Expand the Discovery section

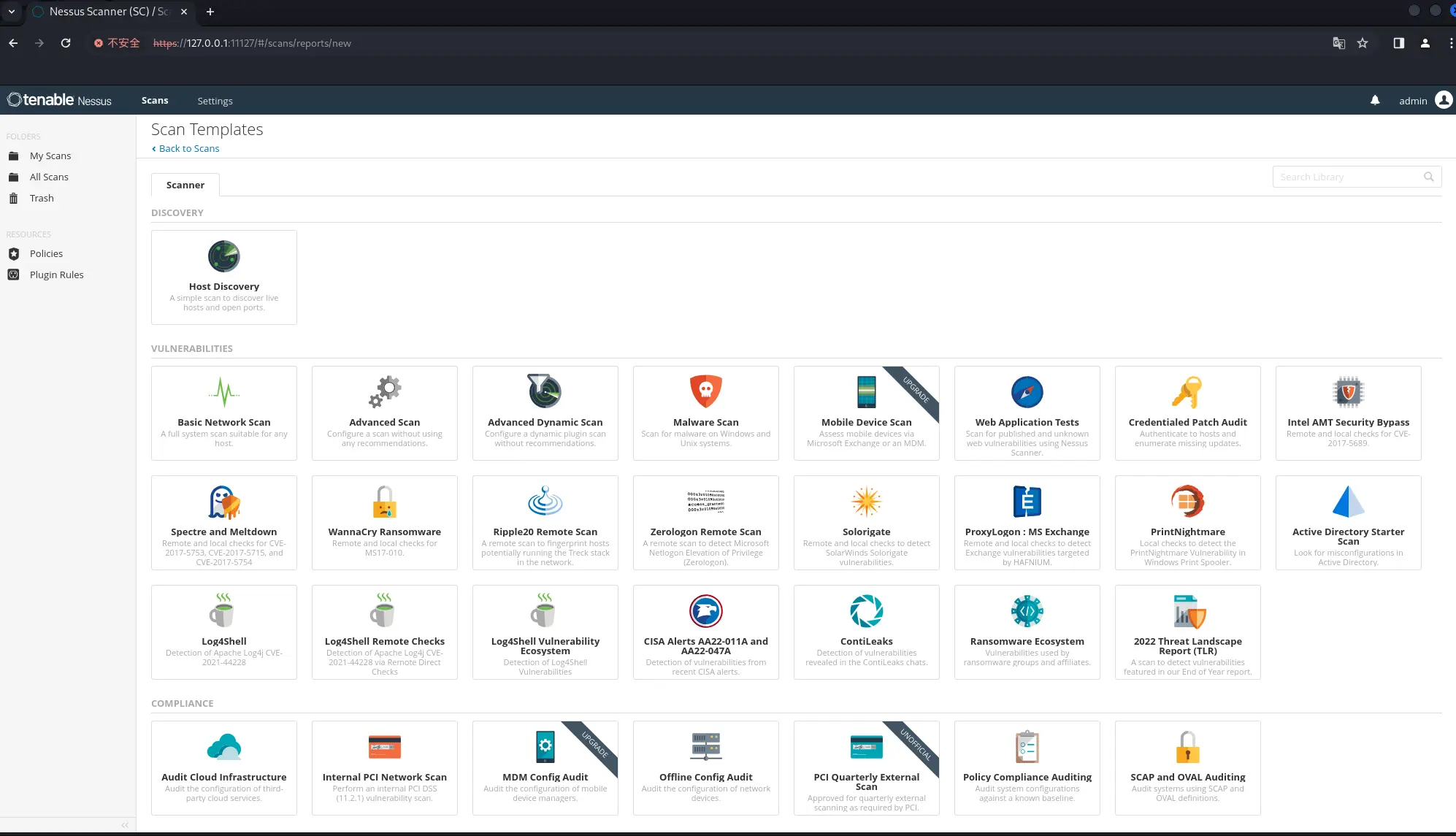(177, 212)
